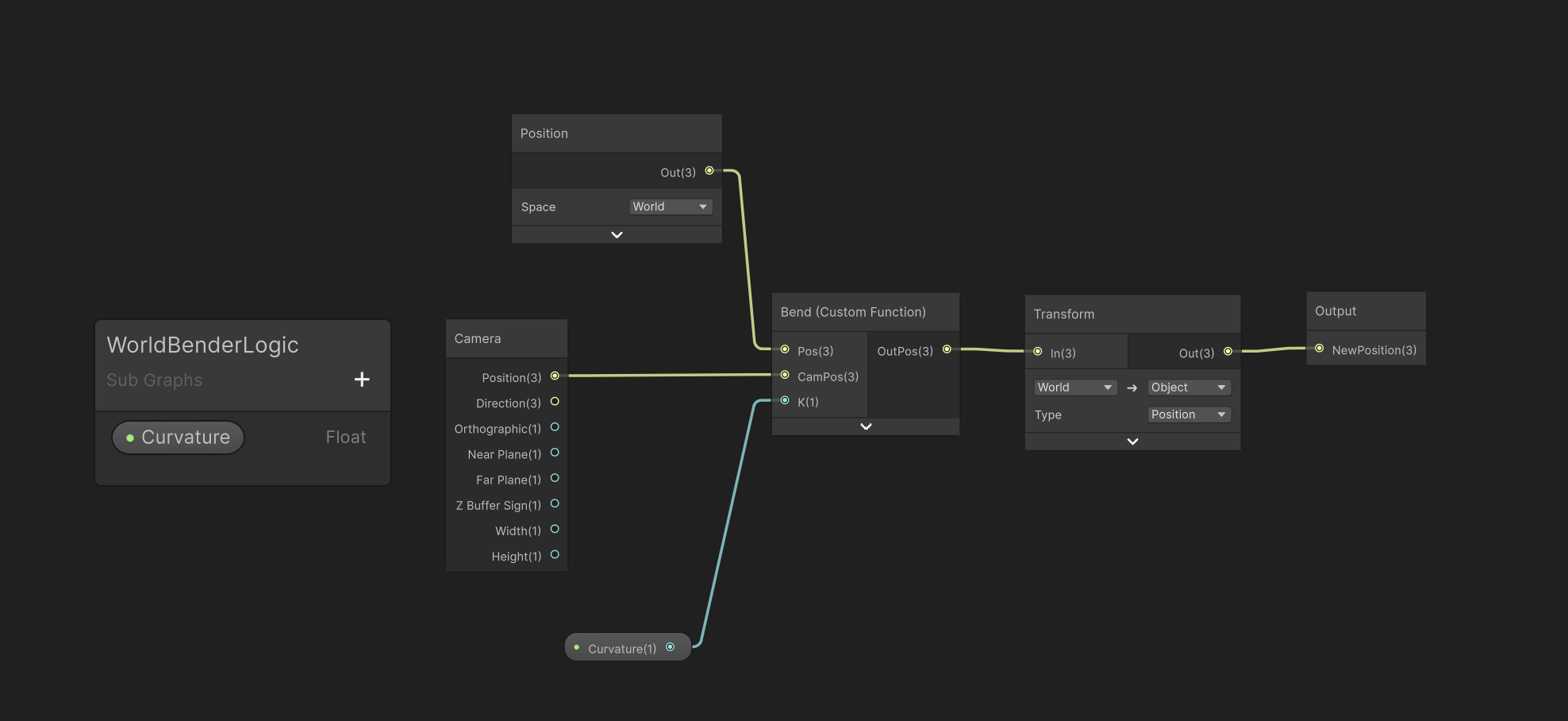Click the Direction(3) port on Camera node

(x=555, y=402)
